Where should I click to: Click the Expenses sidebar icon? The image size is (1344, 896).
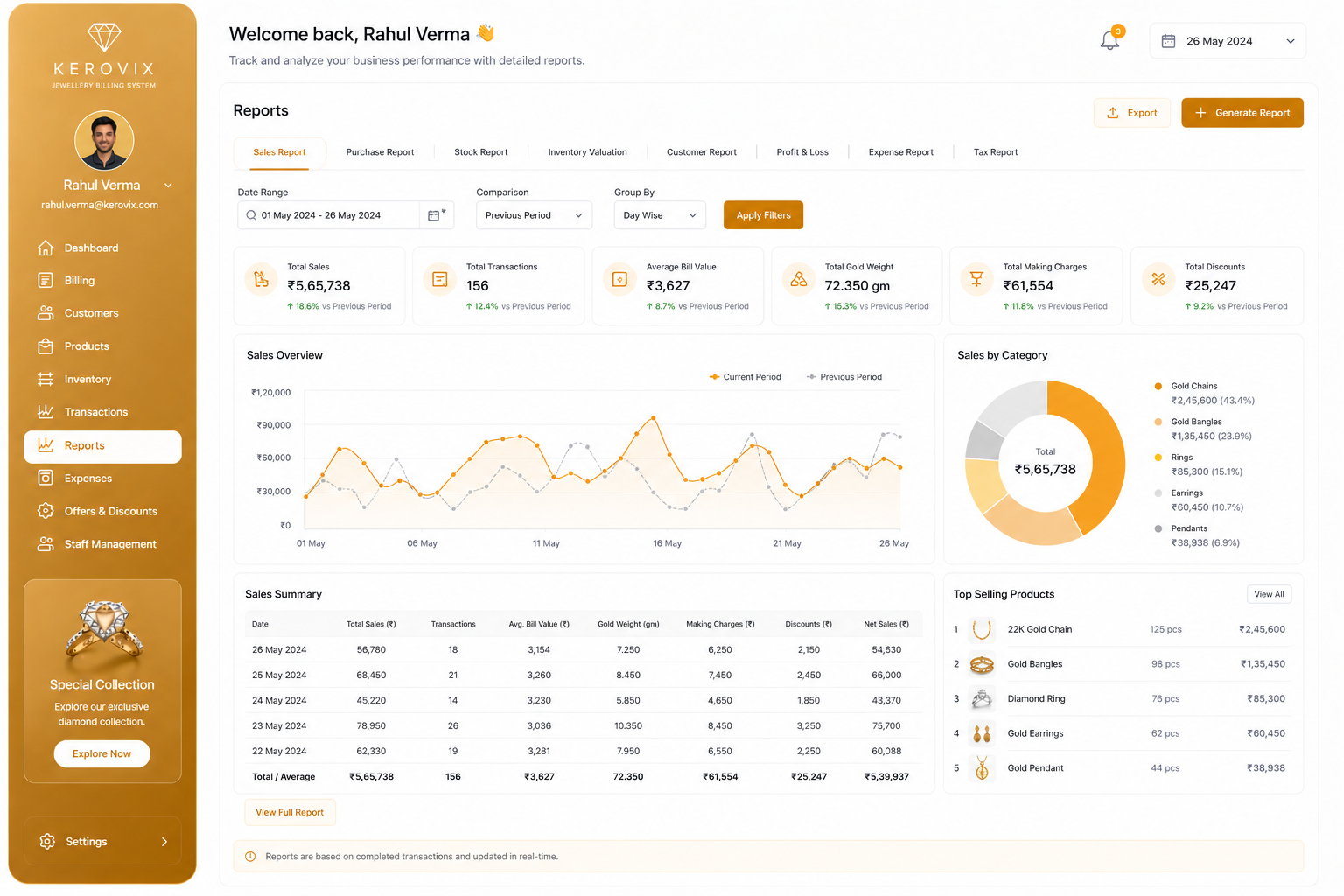tap(45, 478)
